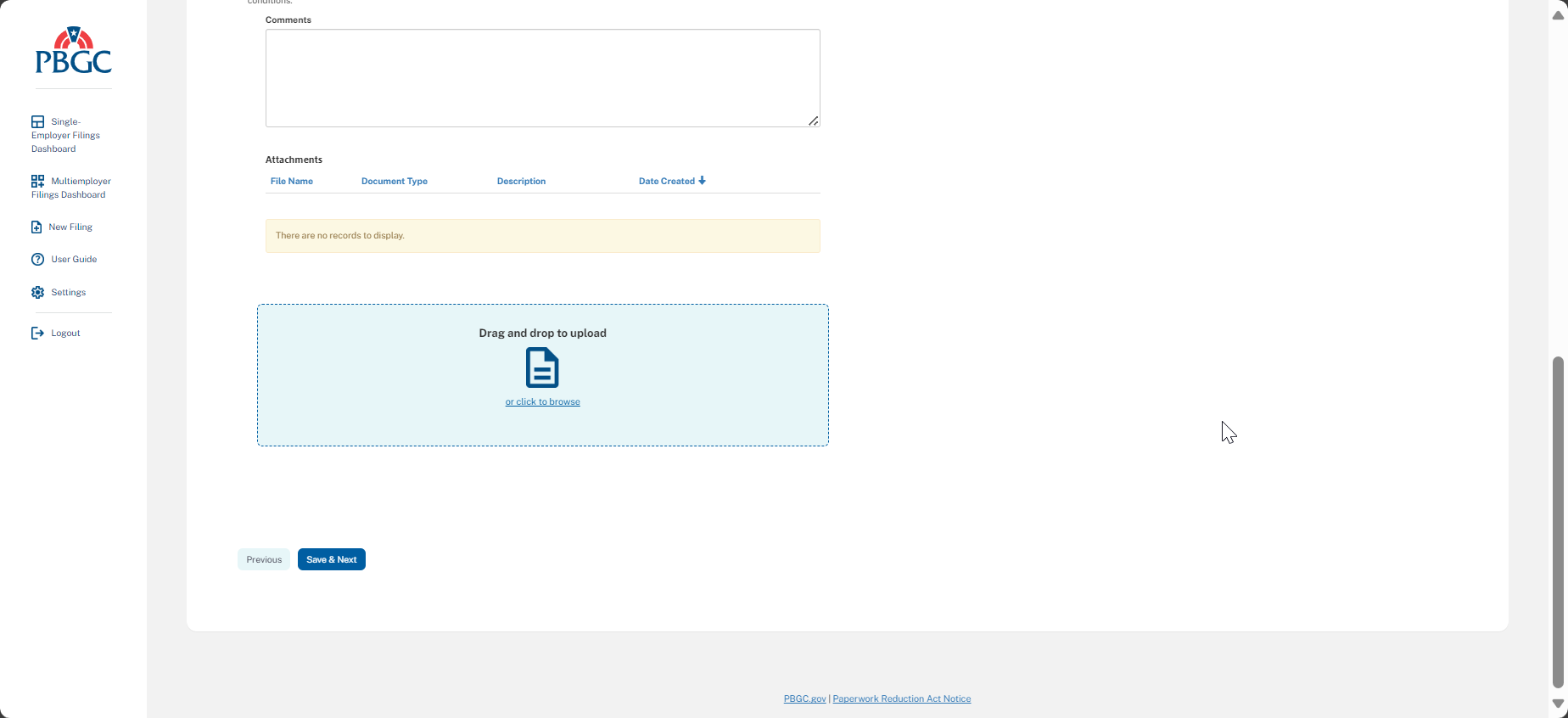Click the Attachments section heading
Viewport: 1568px width, 718px height.
294,160
